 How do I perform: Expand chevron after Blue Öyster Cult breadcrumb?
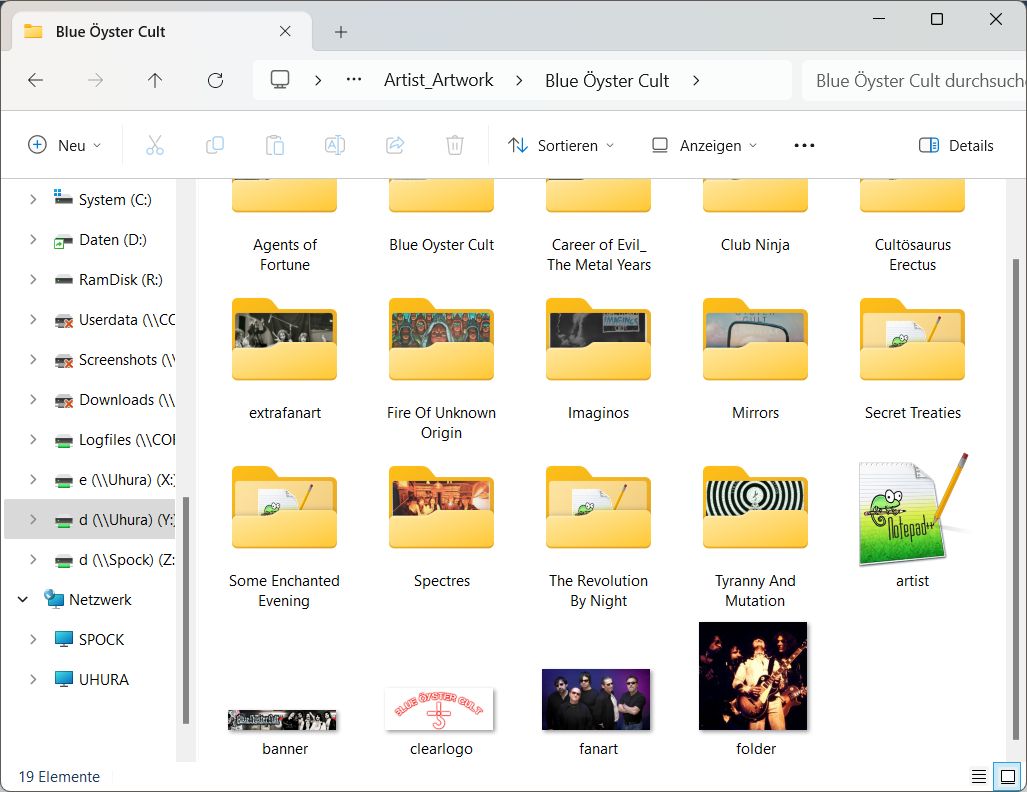[x=696, y=80]
